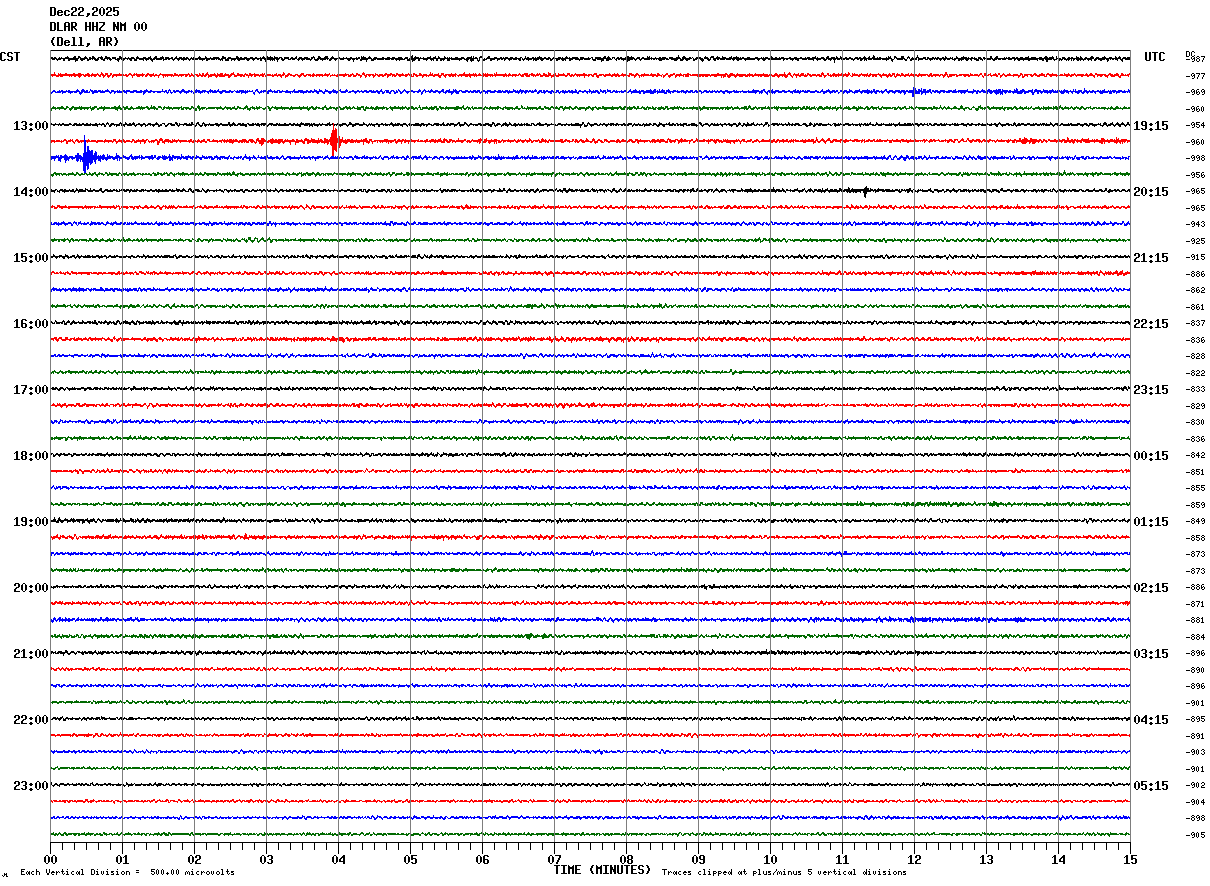Screen dimensions: 1210x886
Task: Select the 18:00 CST time label
Action: coord(30,456)
